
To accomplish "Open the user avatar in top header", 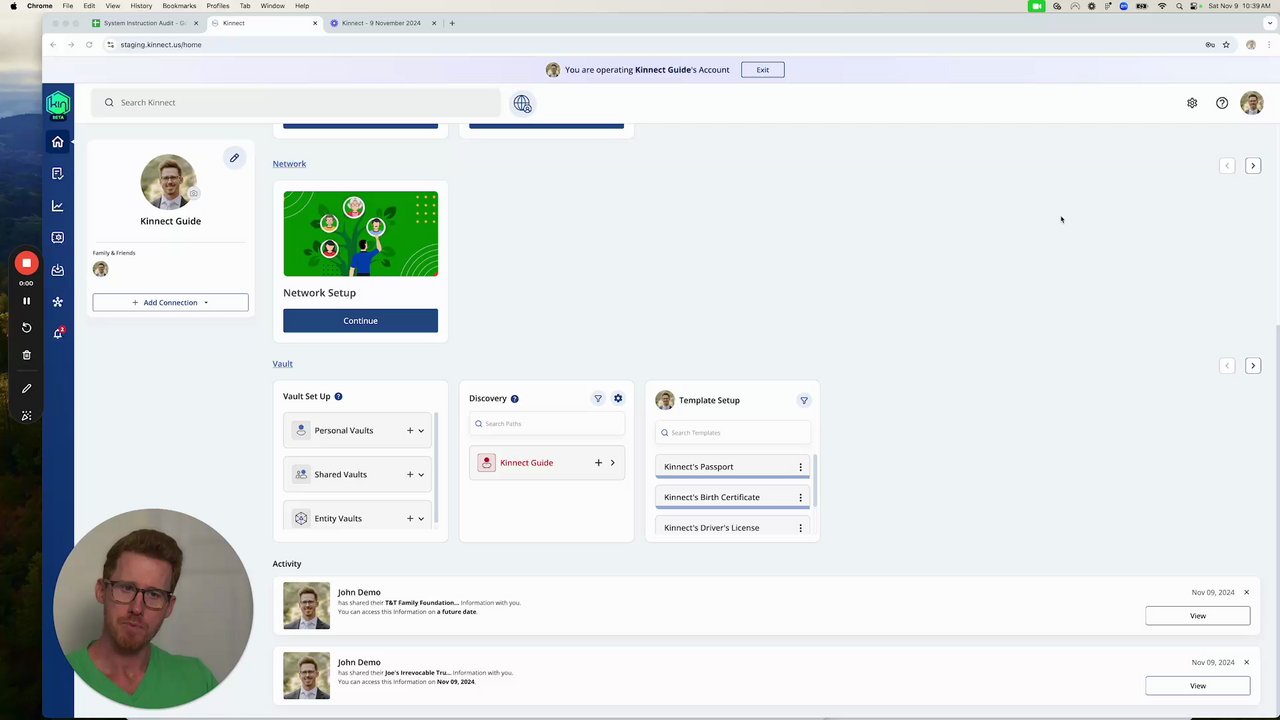I will [1252, 103].
